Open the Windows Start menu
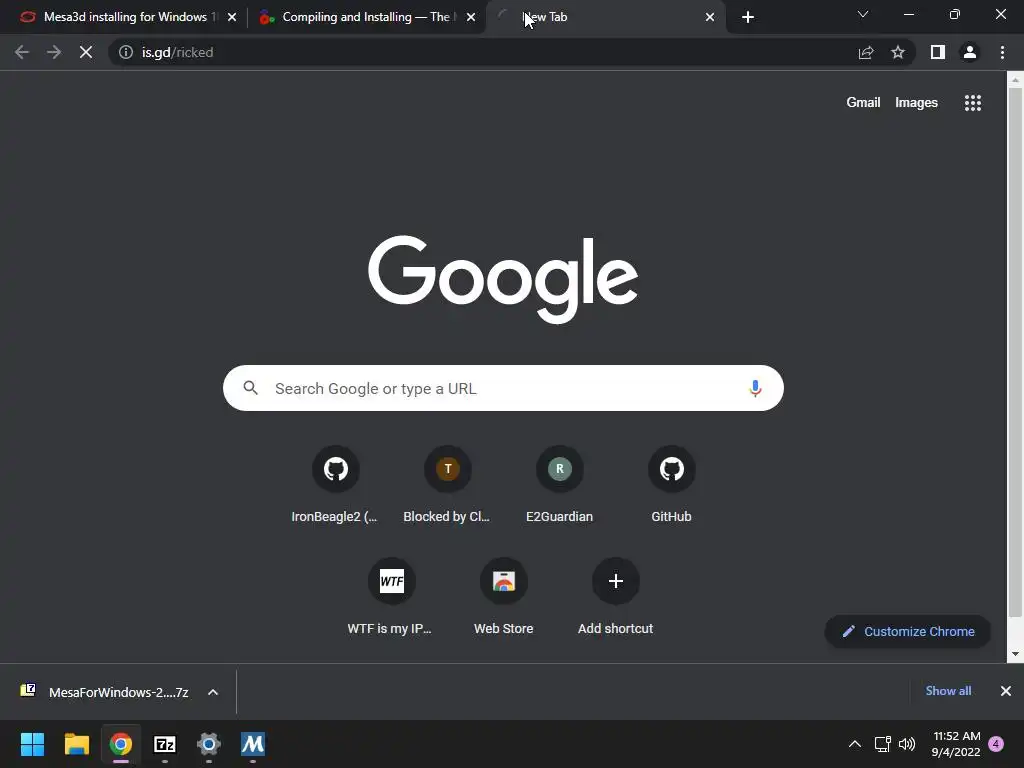 click(x=32, y=744)
